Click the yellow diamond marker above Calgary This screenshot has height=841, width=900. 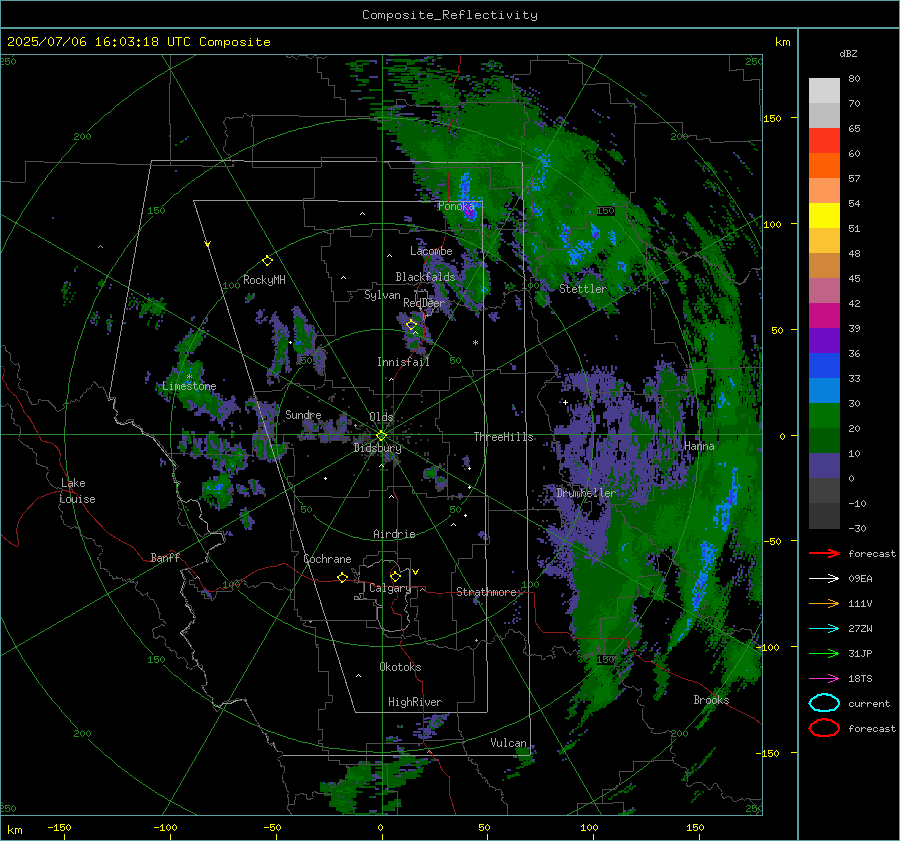click(x=395, y=576)
